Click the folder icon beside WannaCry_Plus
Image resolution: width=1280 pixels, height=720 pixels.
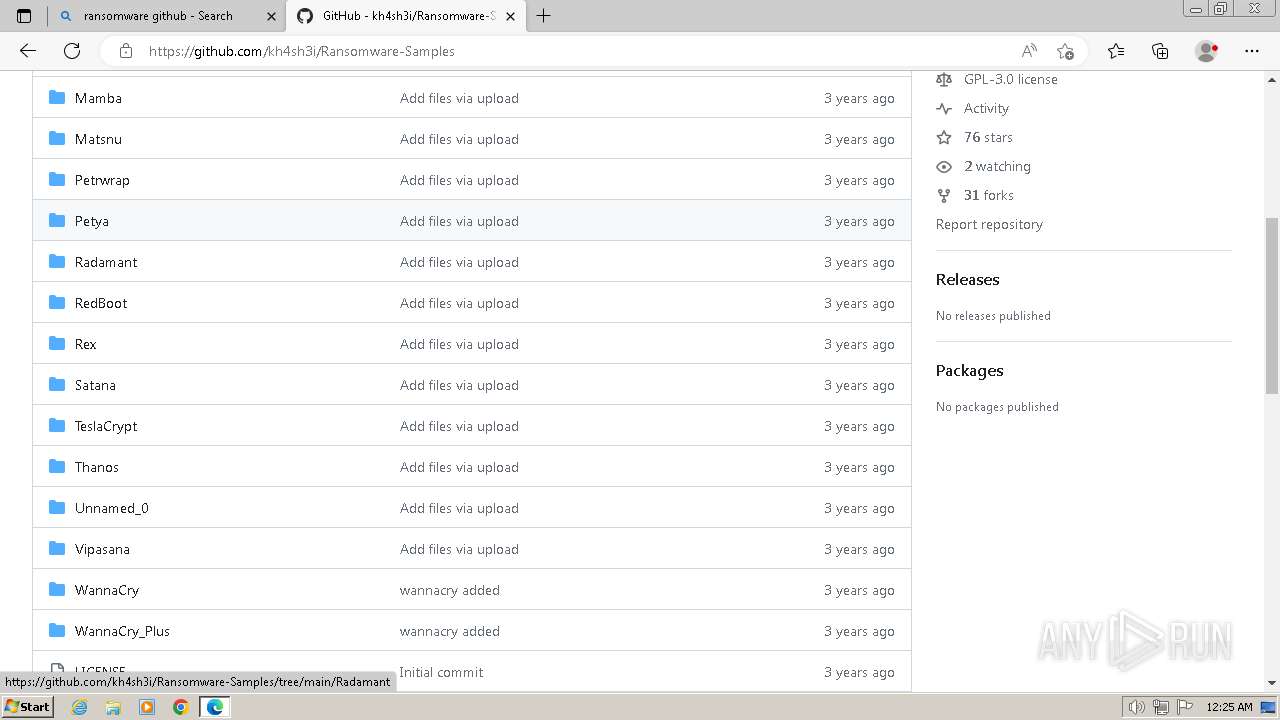[57, 630]
